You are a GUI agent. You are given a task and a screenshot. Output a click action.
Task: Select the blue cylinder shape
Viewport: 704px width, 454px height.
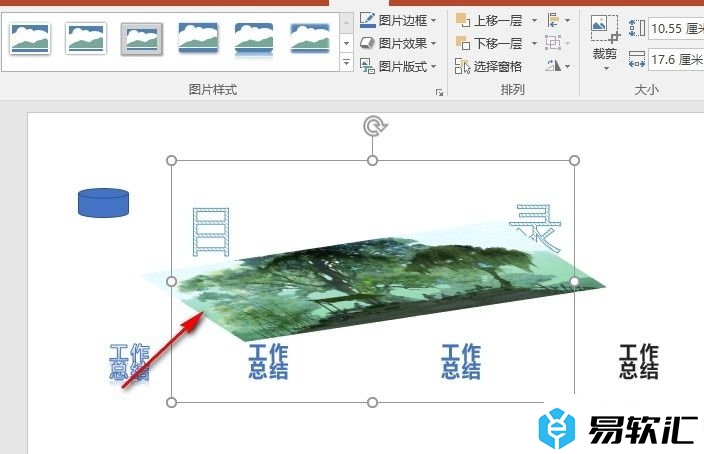click(x=103, y=203)
